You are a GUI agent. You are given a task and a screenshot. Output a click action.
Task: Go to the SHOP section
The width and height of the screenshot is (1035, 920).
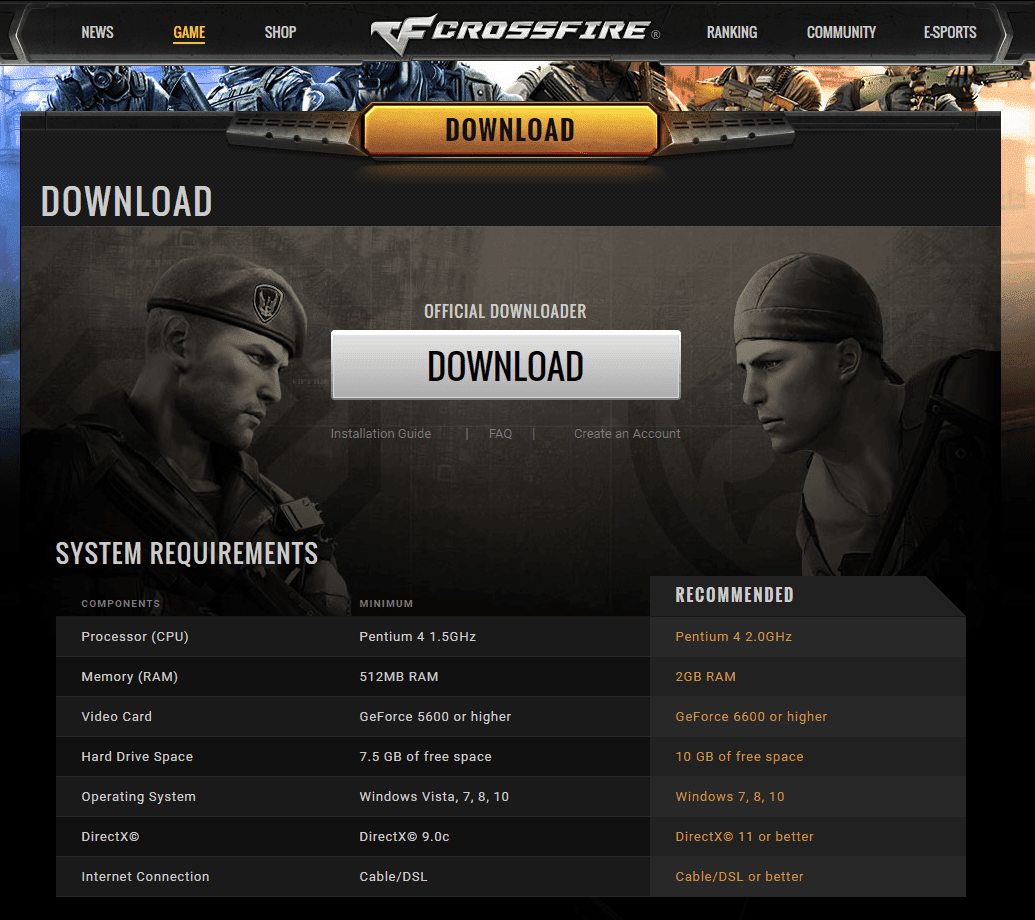coord(280,32)
